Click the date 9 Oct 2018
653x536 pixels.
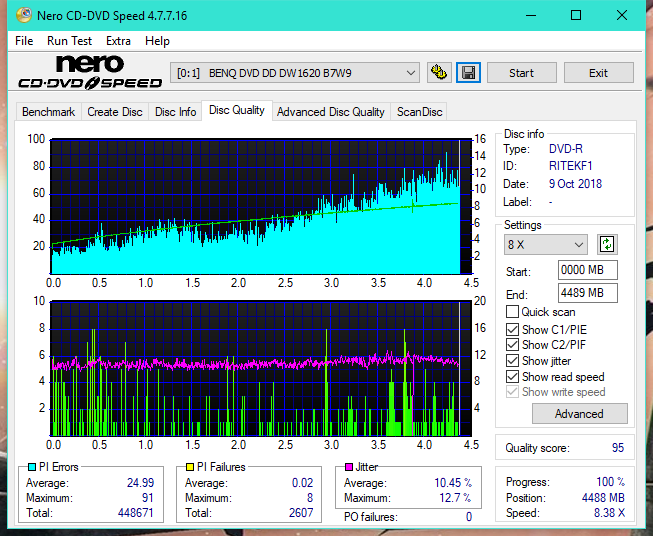pos(575,184)
